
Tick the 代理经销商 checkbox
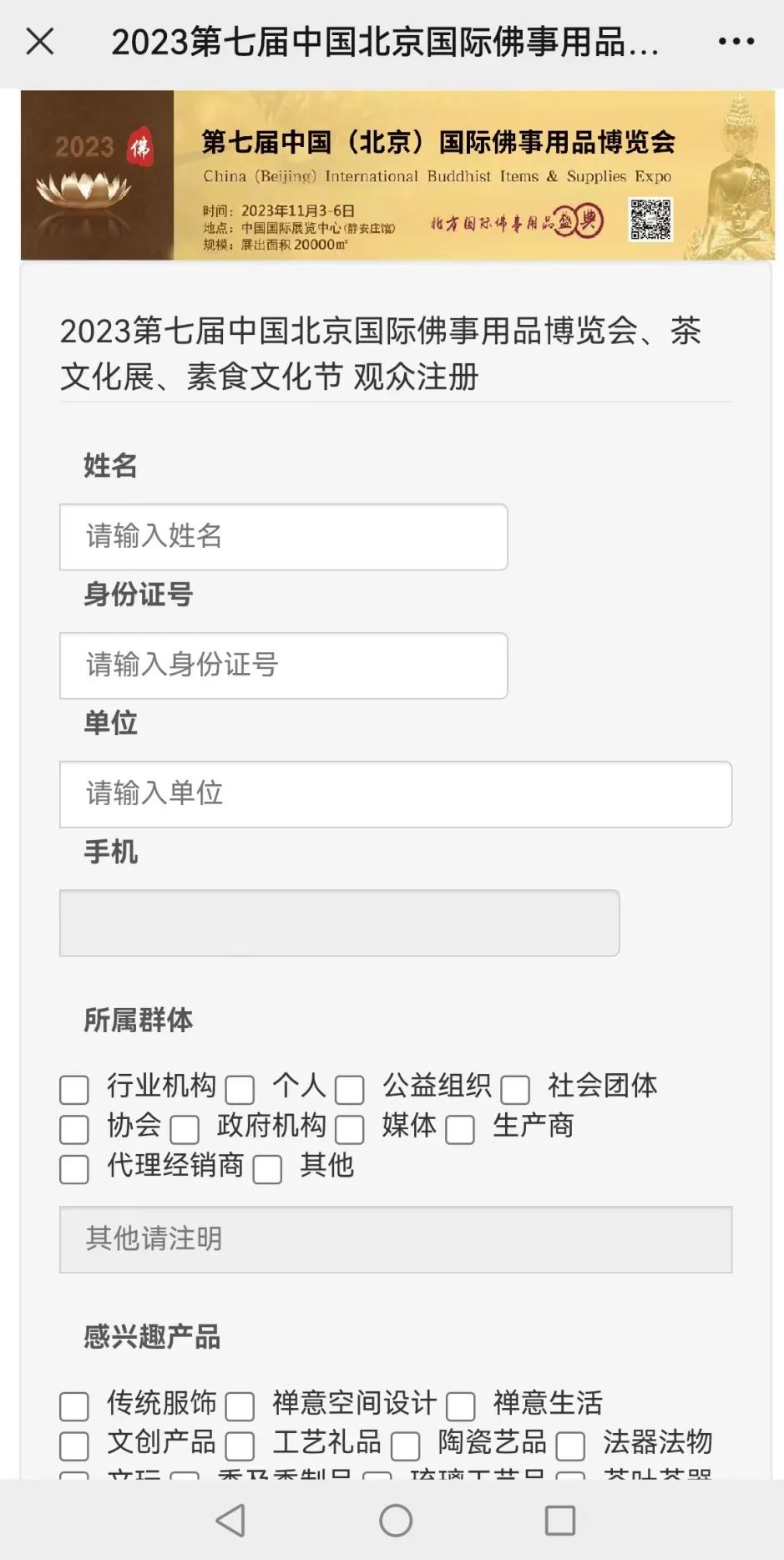coord(74,1169)
